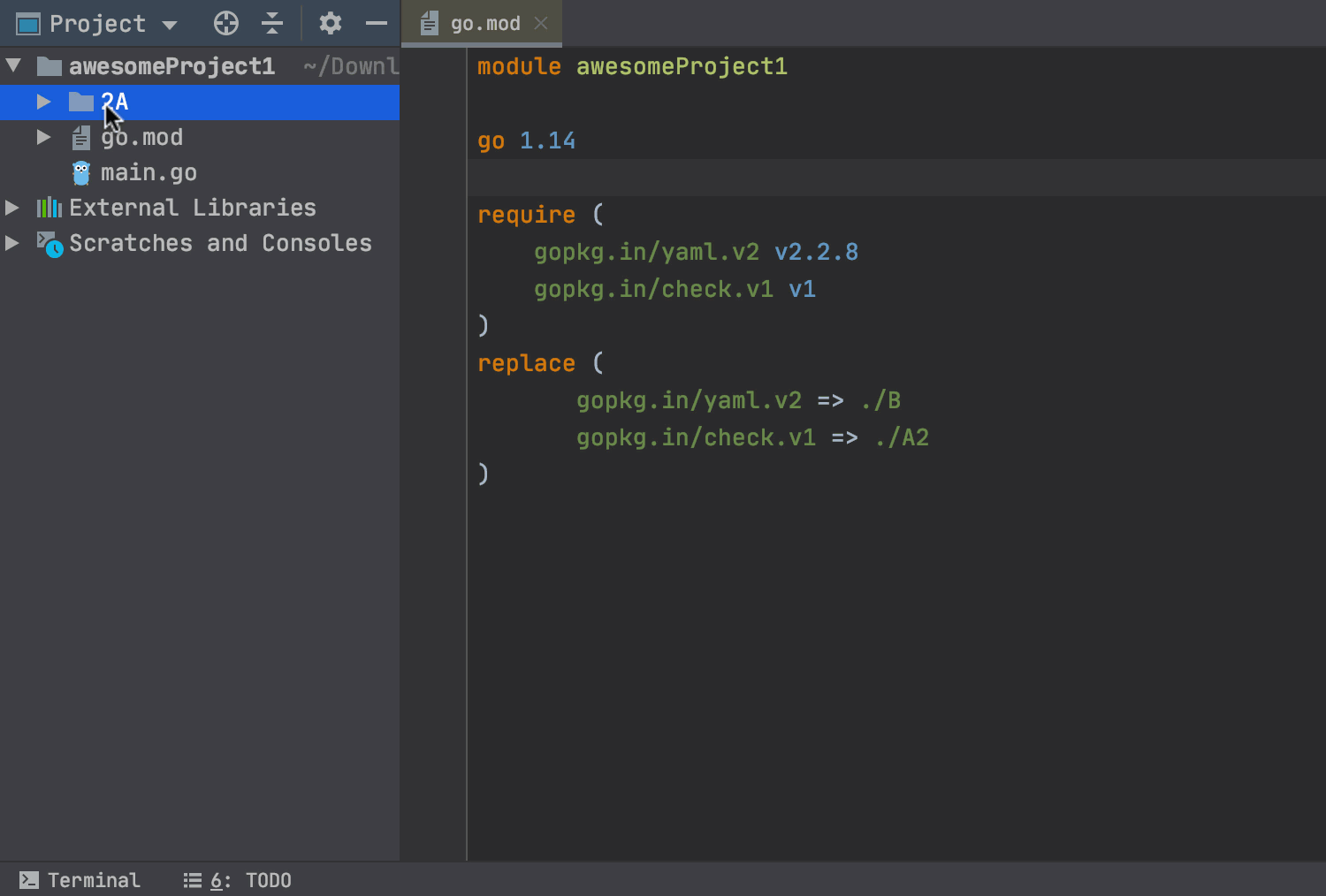Click the awesomeProject1 folder icon
The image size is (1326, 896).
(x=50, y=66)
